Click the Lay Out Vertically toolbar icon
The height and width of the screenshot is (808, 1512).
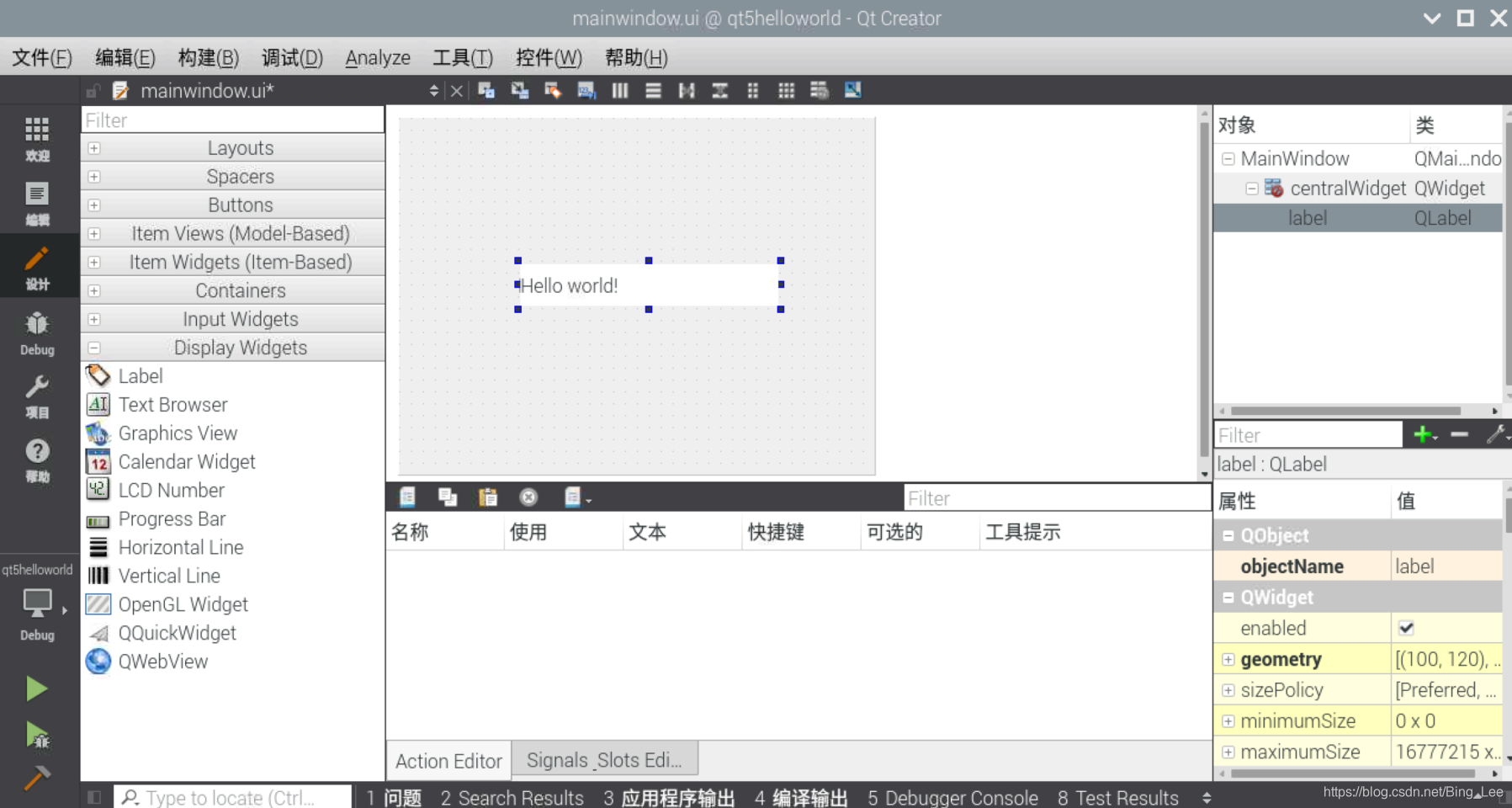654,90
